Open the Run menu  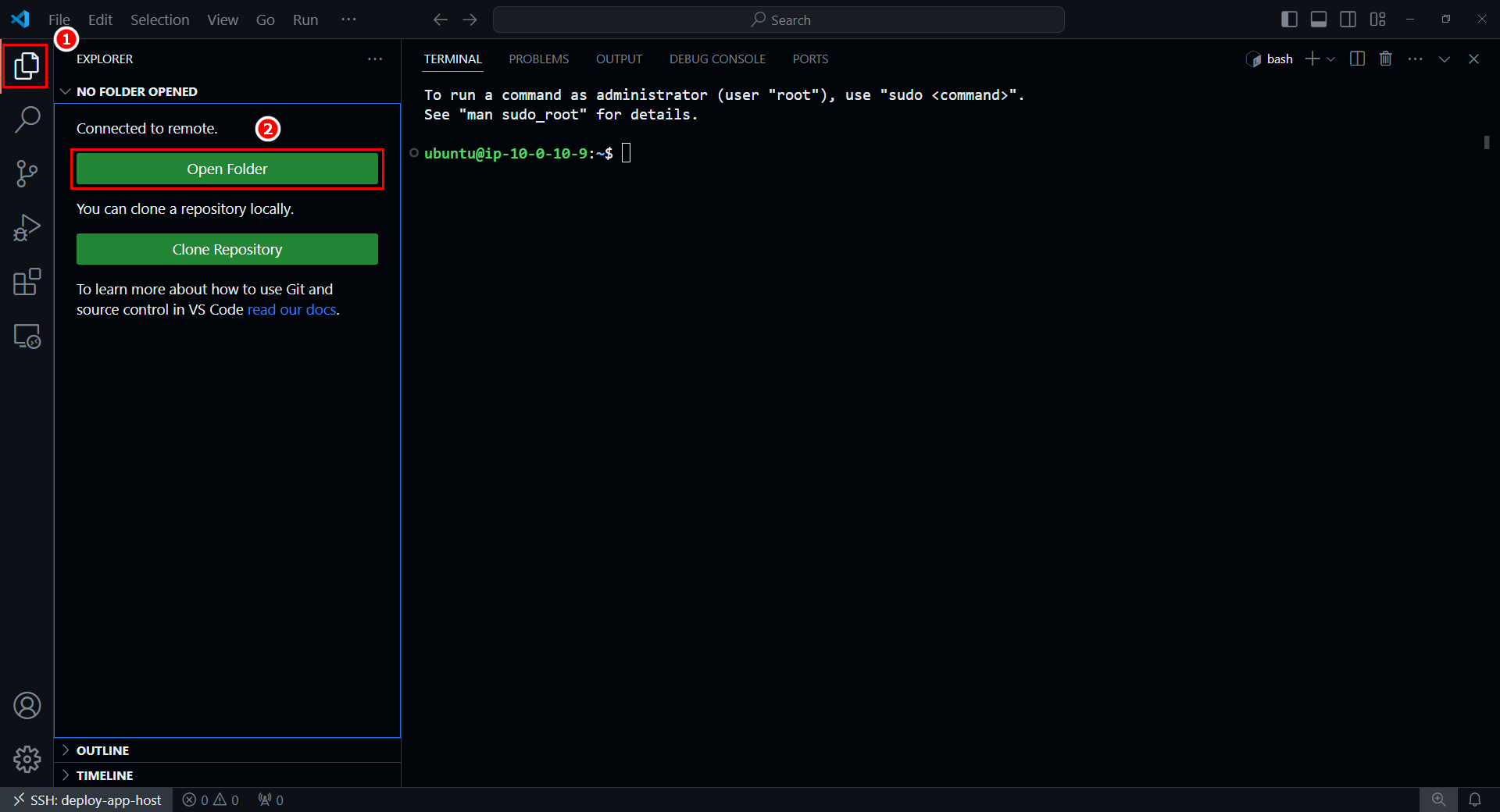[305, 20]
